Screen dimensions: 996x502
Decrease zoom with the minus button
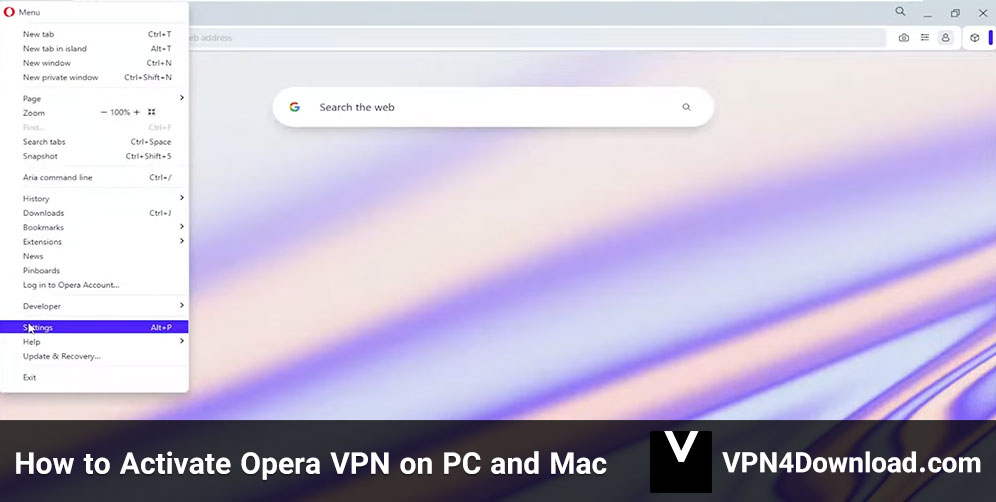tap(104, 112)
